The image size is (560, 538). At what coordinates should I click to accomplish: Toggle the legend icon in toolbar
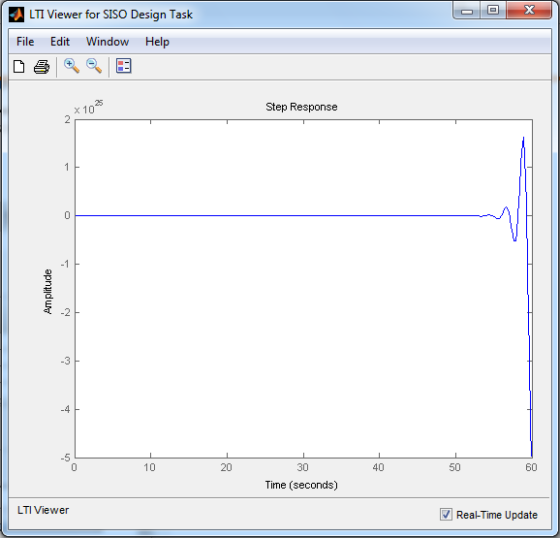click(x=124, y=66)
